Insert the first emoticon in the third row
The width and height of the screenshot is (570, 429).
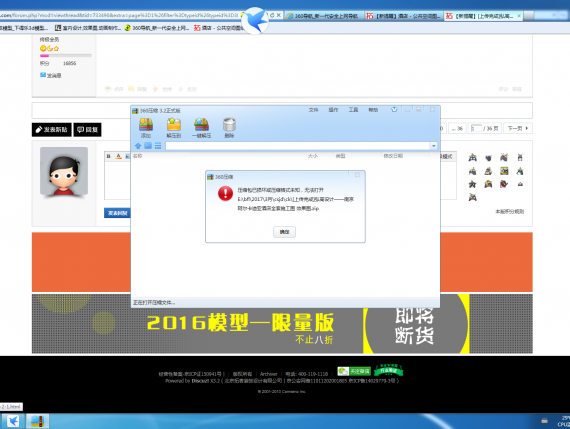click(x=473, y=184)
